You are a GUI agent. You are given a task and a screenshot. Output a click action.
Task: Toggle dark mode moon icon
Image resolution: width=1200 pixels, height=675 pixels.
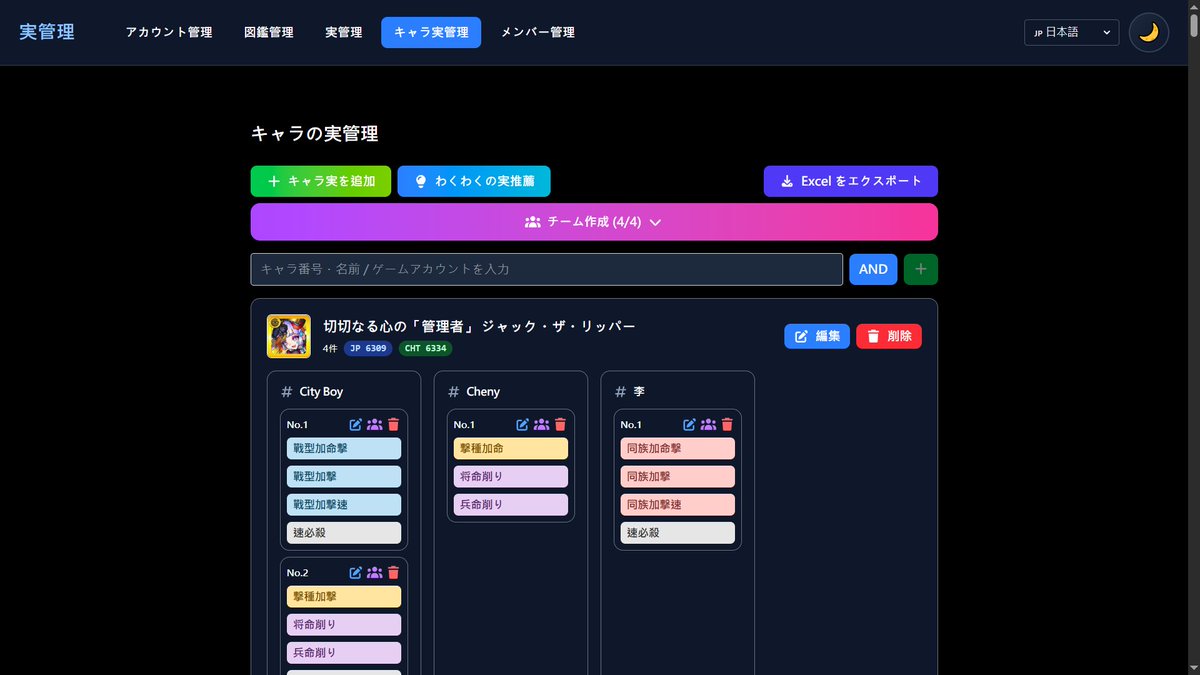pyautogui.click(x=1149, y=32)
